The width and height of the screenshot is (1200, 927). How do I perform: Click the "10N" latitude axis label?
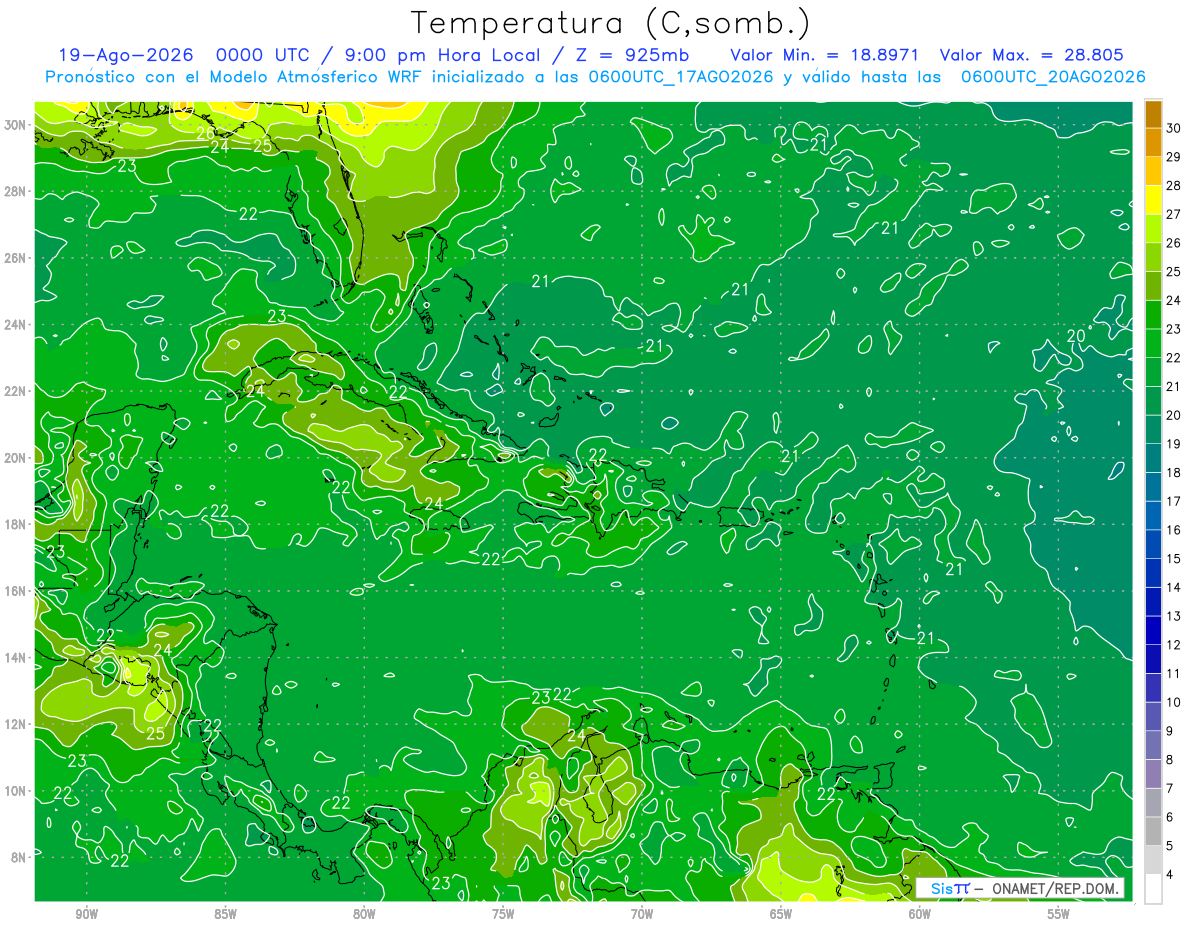16,791
